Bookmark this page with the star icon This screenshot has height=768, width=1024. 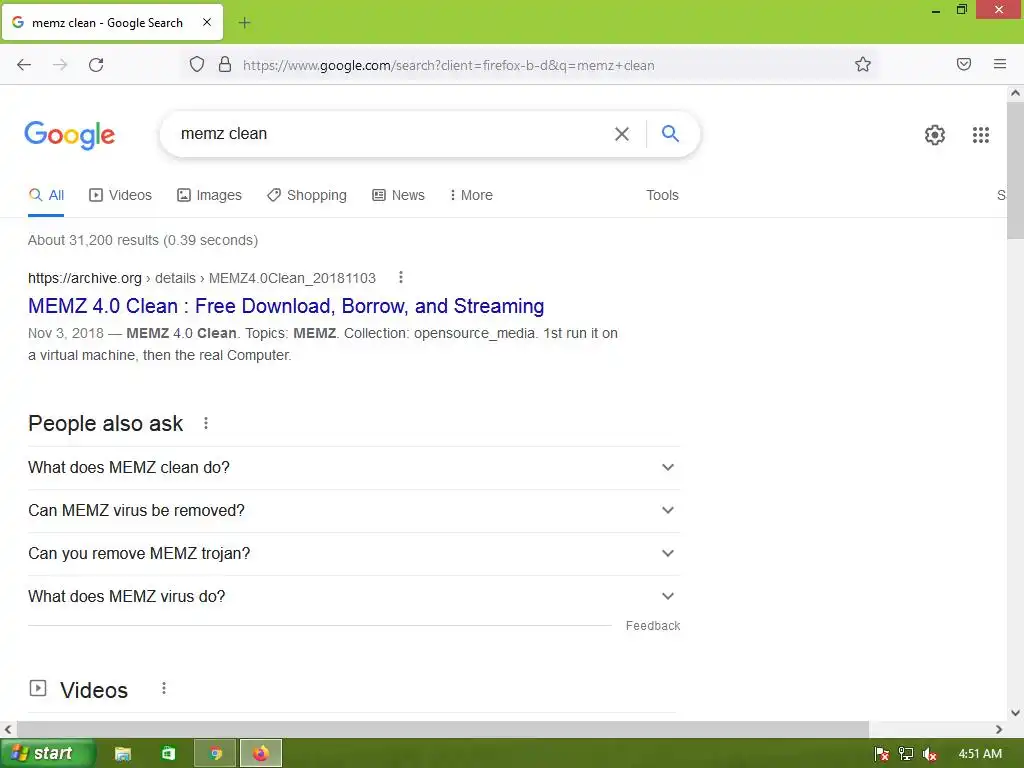pyautogui.click(x=863, y=64)
